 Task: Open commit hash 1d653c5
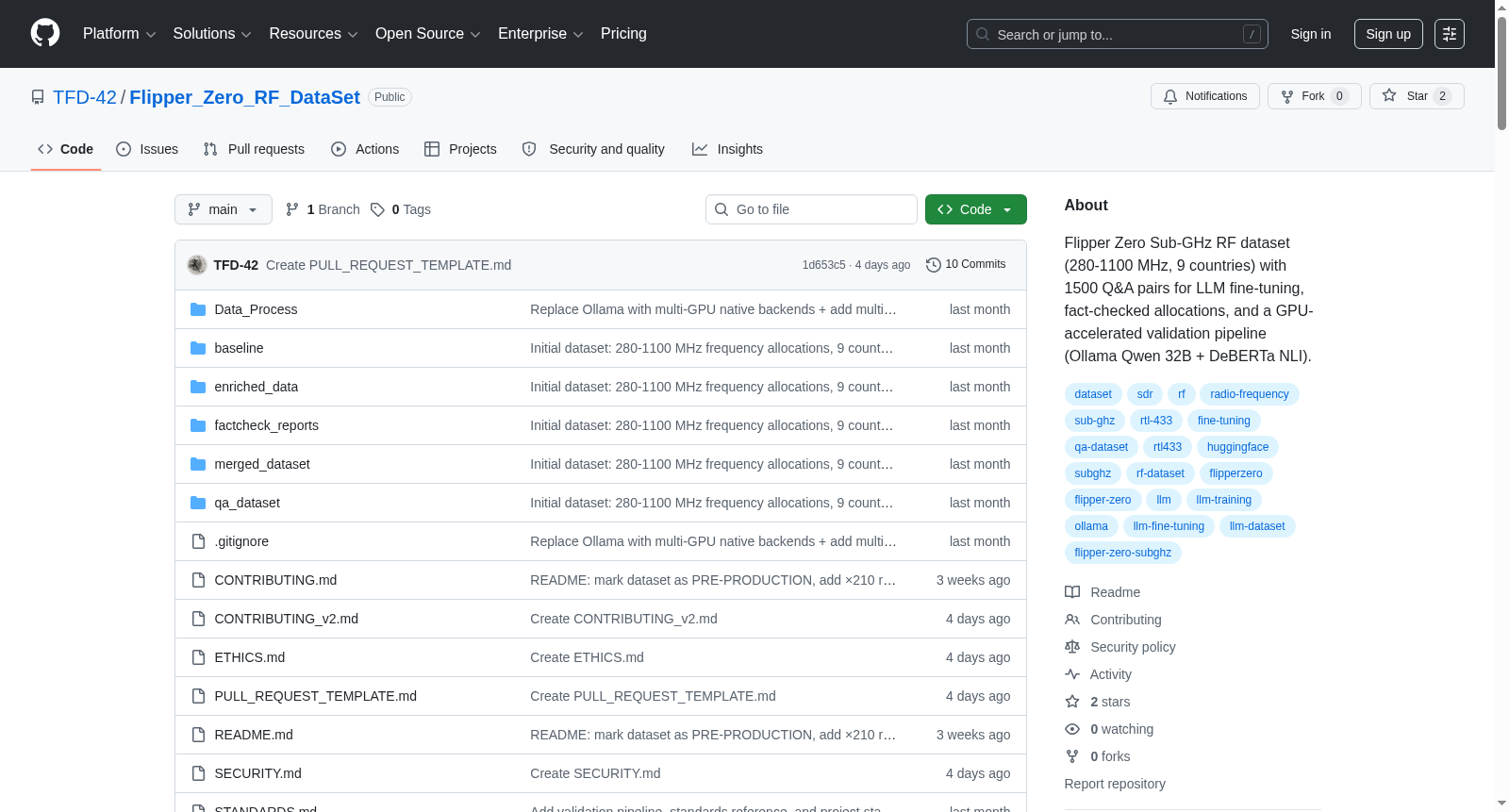(823, 265)
